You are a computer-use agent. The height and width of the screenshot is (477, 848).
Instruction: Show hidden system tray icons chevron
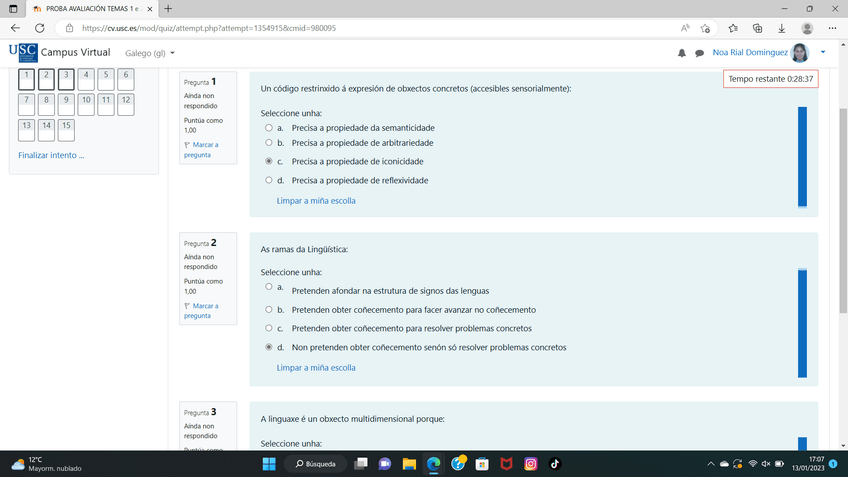click(711, 464)
